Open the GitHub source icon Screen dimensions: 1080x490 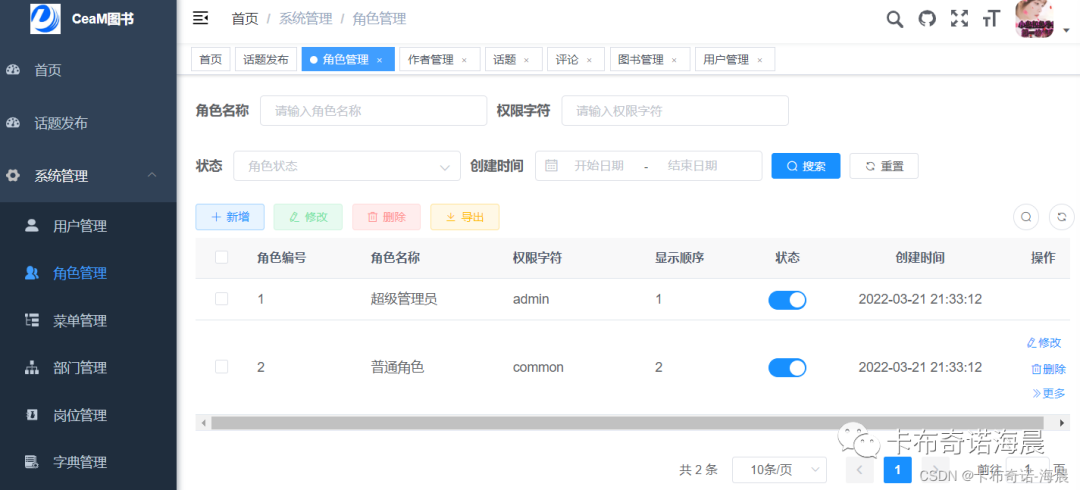coord(928,19)
